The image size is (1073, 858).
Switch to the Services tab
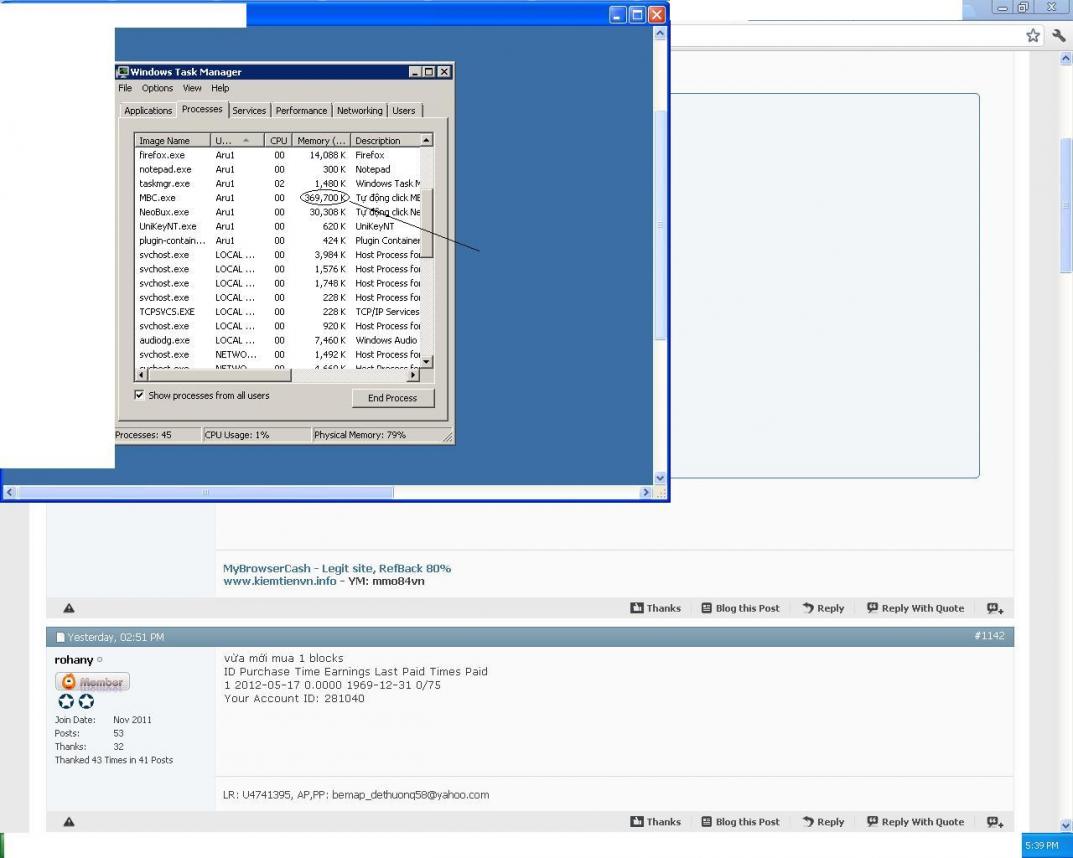pyautogui.click(x=249, y=111)
